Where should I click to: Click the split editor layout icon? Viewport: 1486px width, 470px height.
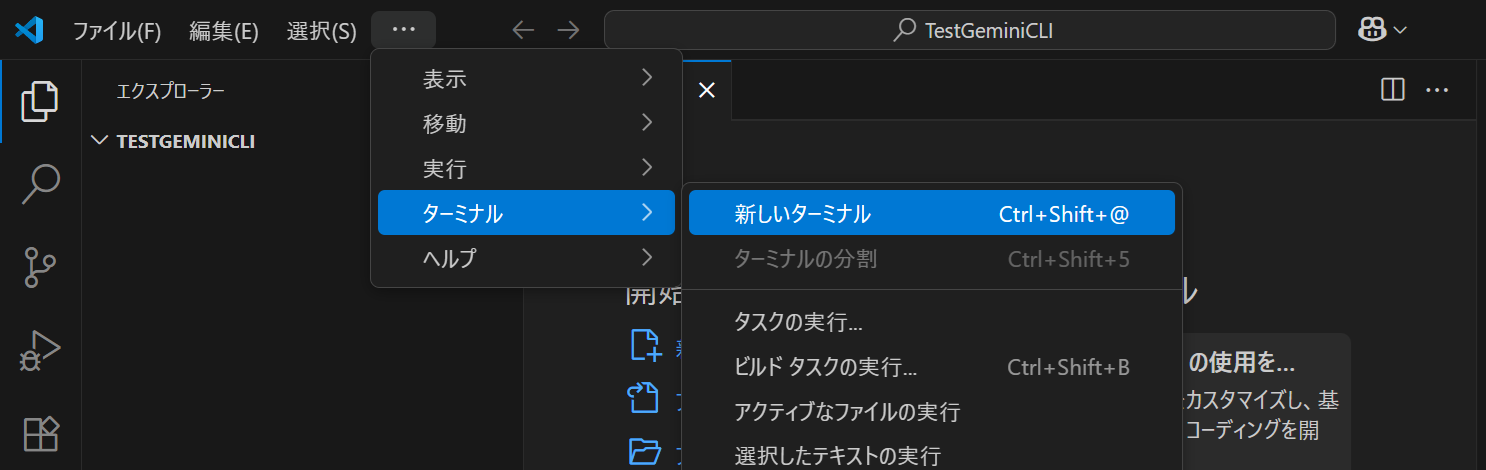(1392, 90)
